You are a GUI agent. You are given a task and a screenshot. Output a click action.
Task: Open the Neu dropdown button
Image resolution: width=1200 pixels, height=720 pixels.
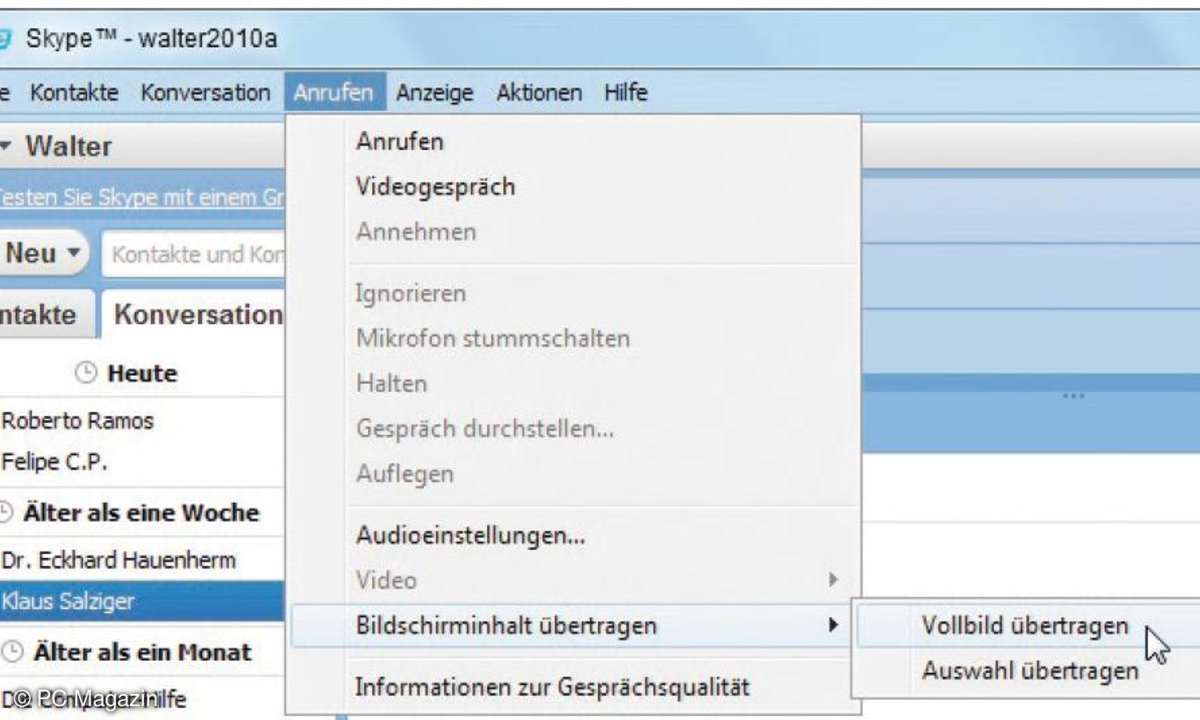click(x=44, y=254)
